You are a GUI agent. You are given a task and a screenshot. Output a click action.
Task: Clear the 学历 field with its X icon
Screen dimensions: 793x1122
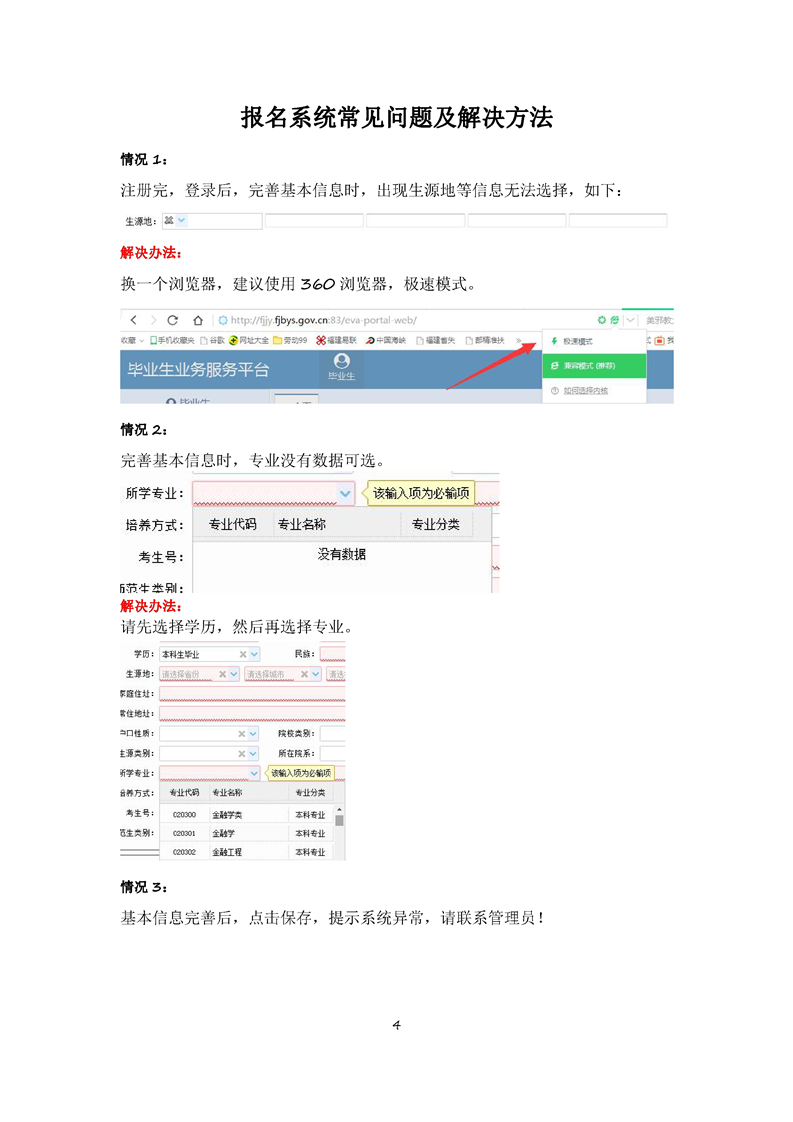pos(241,654)
